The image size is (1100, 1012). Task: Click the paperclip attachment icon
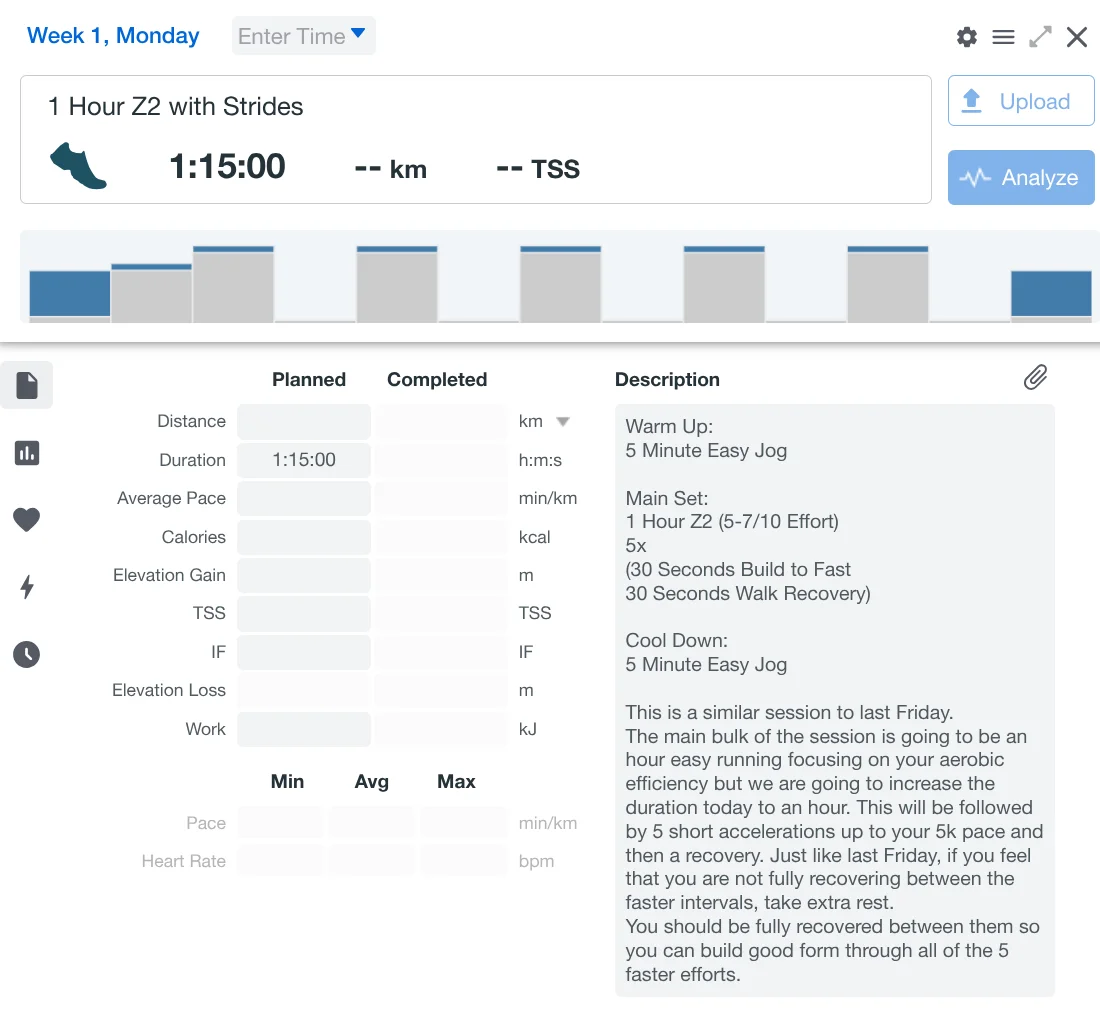1035,377
